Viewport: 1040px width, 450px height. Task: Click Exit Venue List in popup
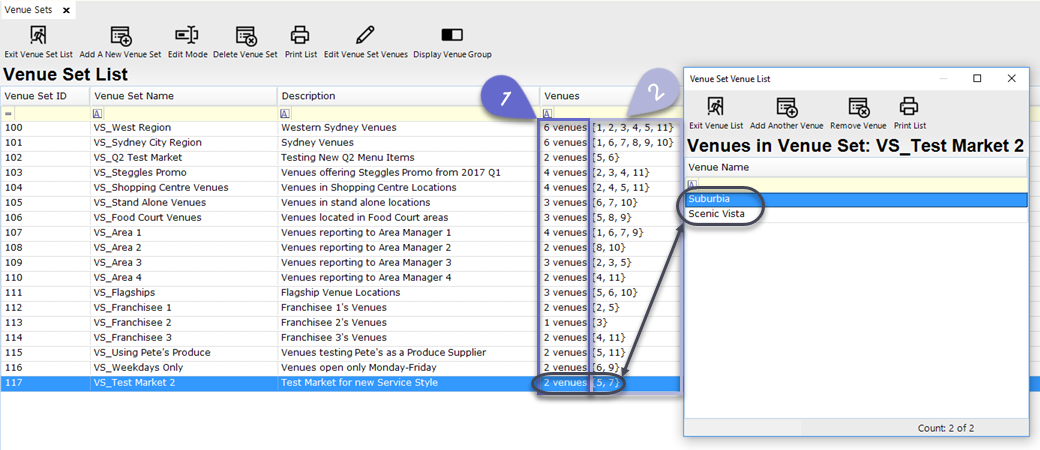[716, 107]
